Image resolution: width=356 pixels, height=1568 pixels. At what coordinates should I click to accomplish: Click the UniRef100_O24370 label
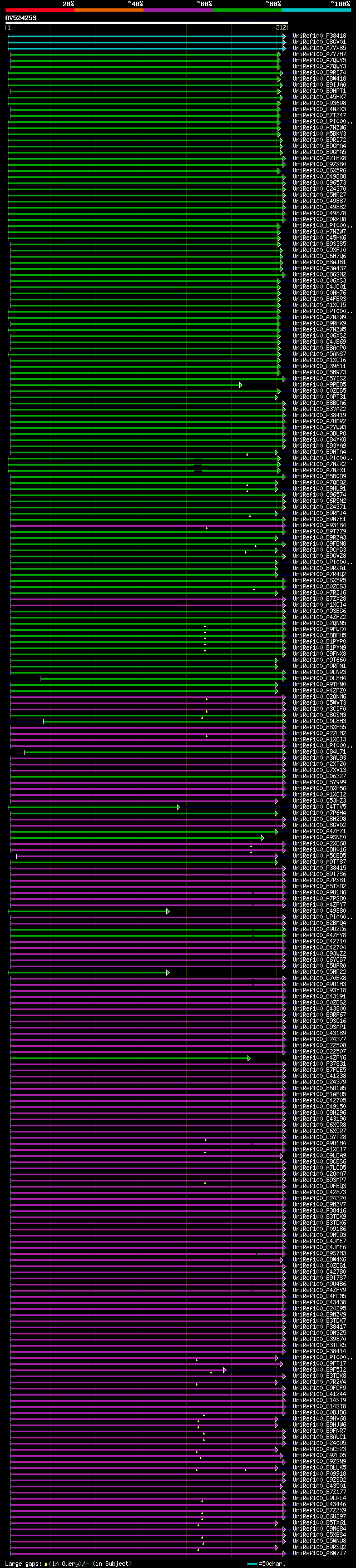(319, 189)
